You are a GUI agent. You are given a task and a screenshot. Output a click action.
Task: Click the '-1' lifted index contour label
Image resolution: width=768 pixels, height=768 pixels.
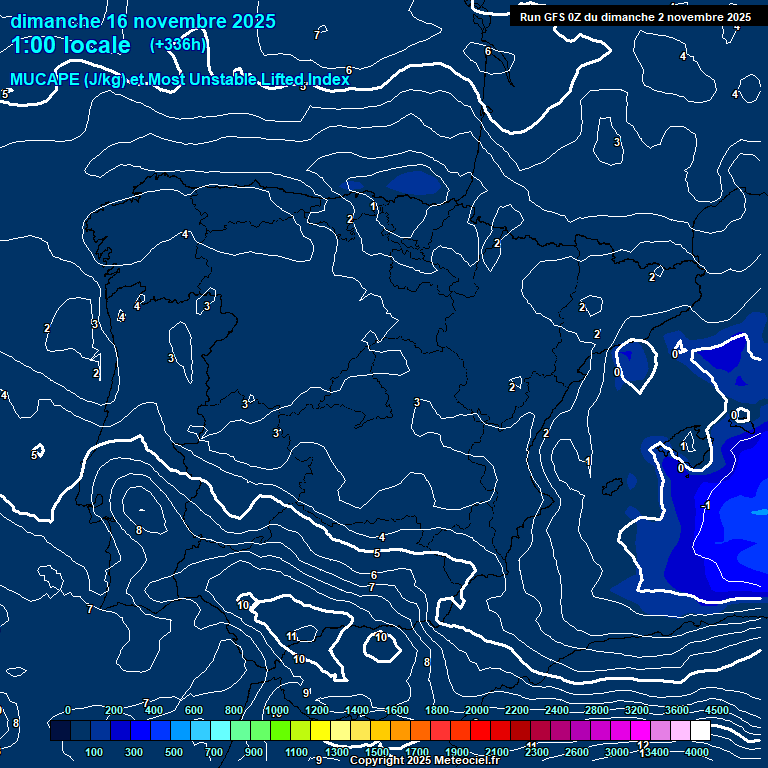coord(705,505)
